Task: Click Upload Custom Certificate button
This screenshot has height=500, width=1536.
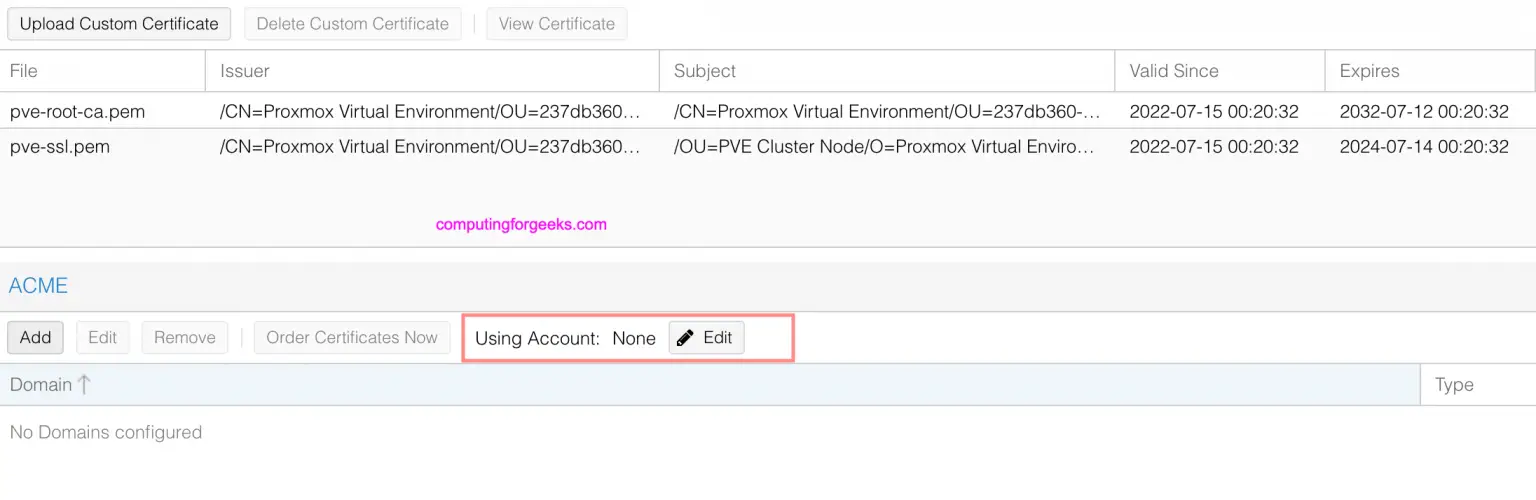Action: point(119,24)
